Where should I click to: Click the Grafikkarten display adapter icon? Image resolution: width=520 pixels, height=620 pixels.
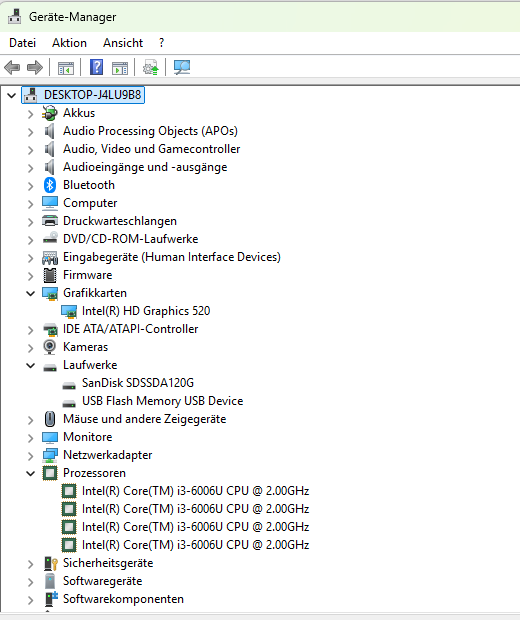point(50,293)
